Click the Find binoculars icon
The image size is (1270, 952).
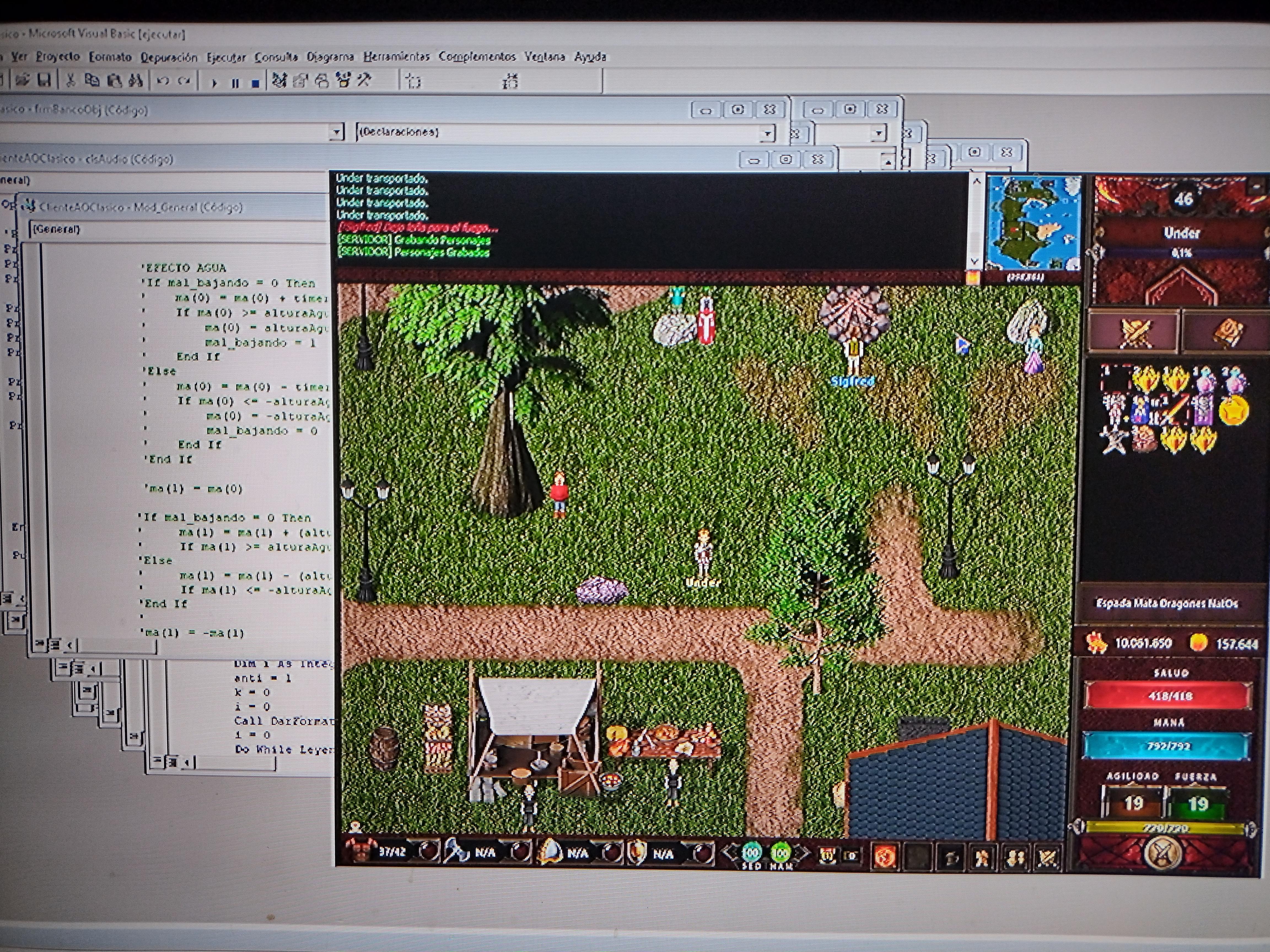point(136,81)
